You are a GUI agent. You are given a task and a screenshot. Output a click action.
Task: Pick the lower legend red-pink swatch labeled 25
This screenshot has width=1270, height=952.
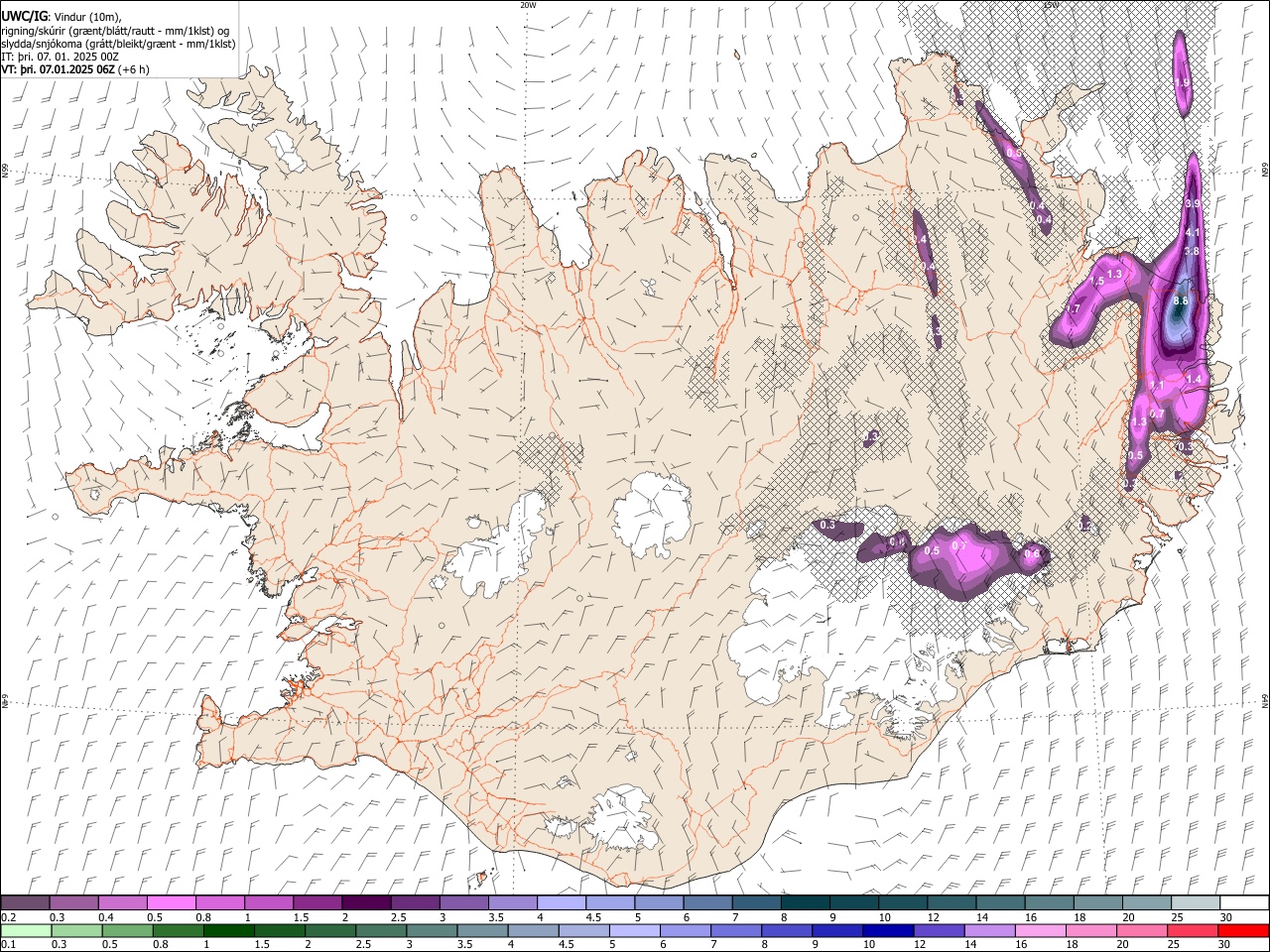(x=1192, y=930)
